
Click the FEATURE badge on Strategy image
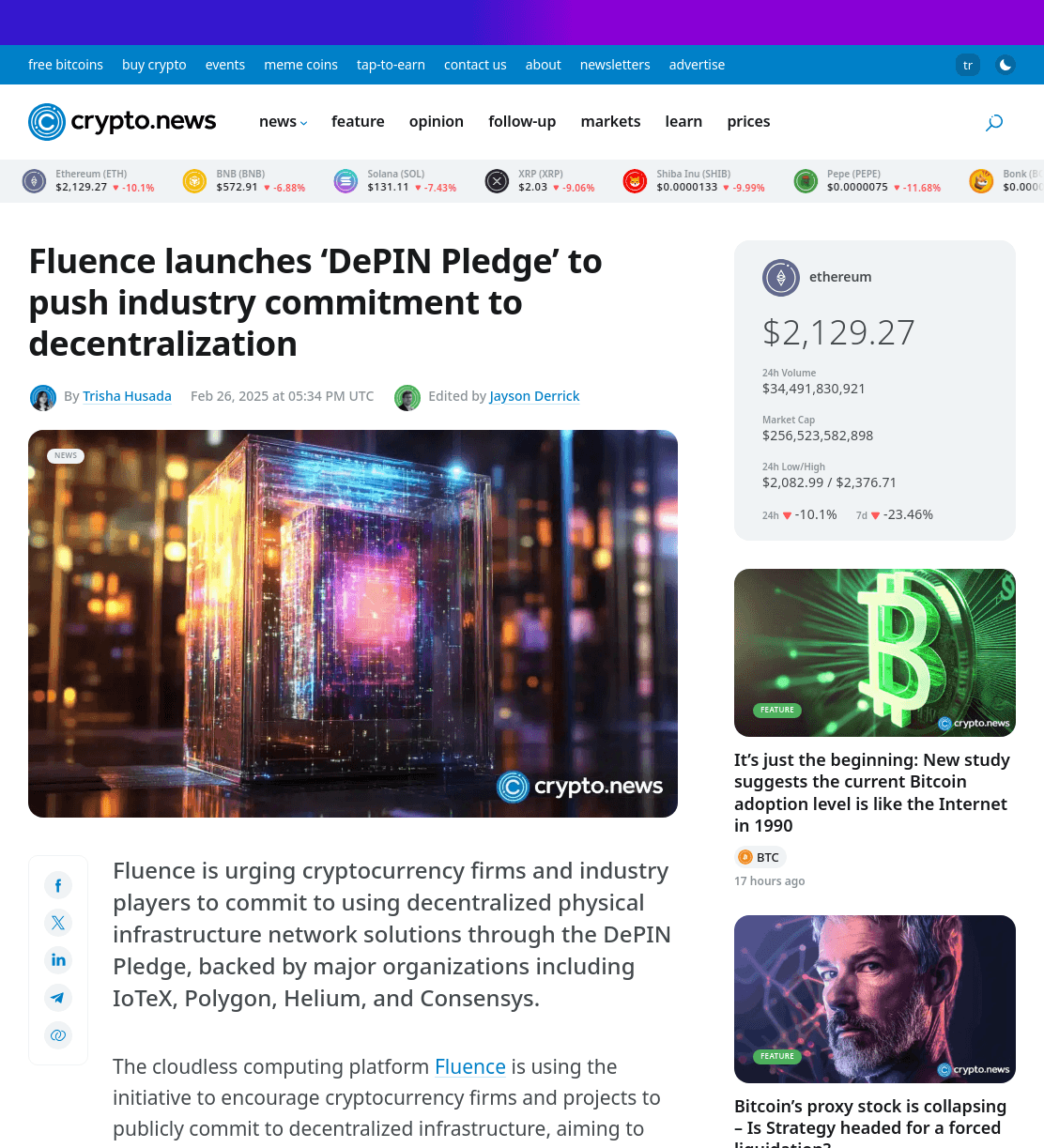[777, 1056]
